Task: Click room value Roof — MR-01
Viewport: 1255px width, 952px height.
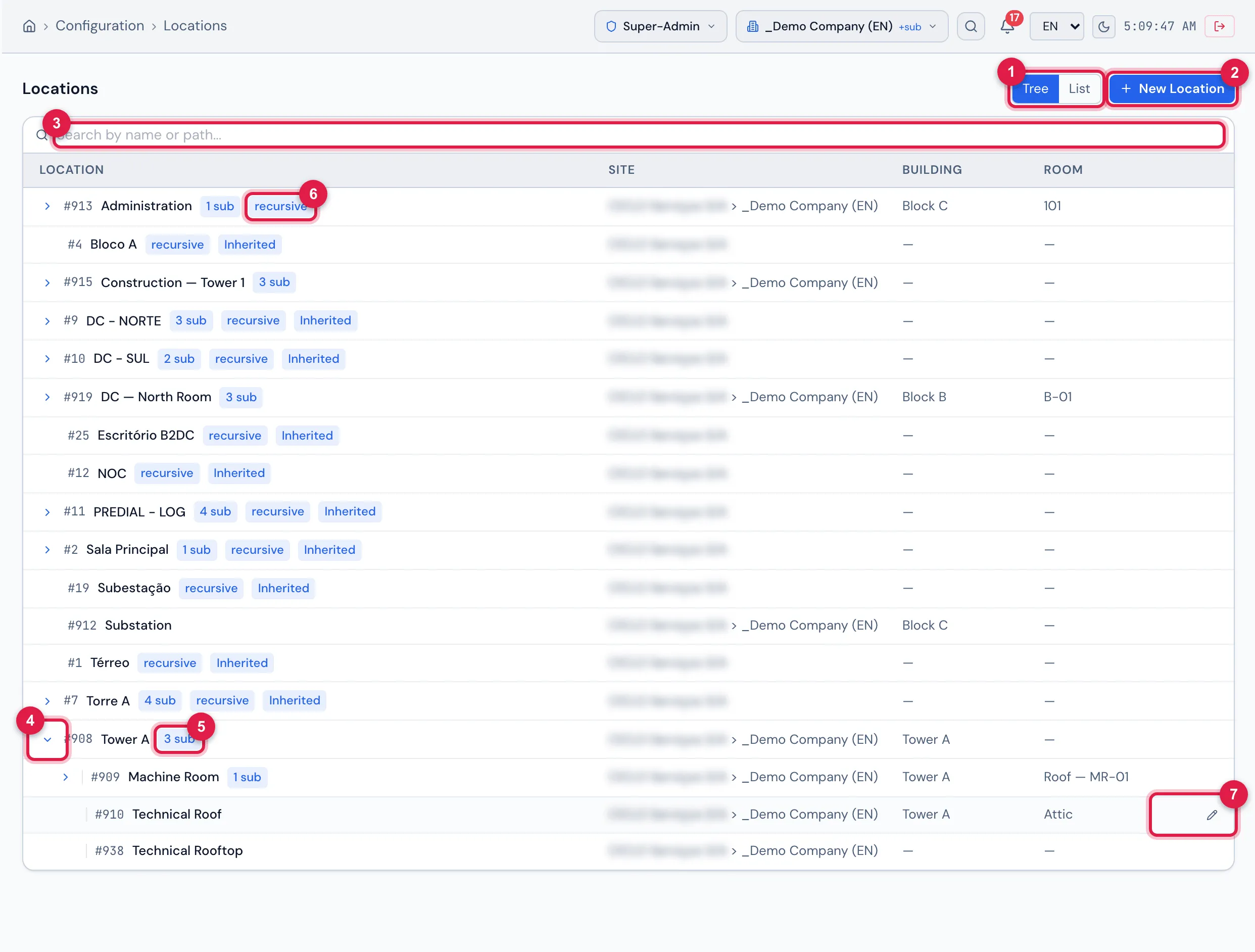Action: [x=1086, y=777]
